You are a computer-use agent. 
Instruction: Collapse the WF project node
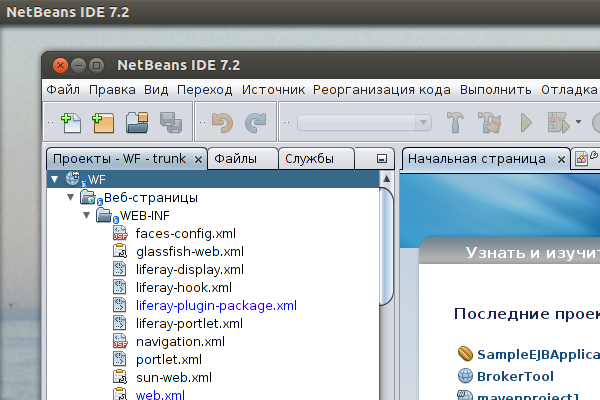pyautogui.click(x=55, y=179)
